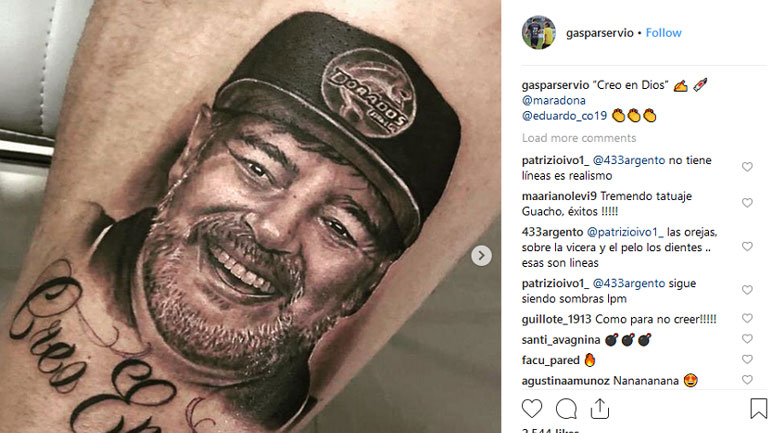This screenshot has width=770, height=433.
Task: Click the Maradona tattoo photo
Action: pos(250,216)
